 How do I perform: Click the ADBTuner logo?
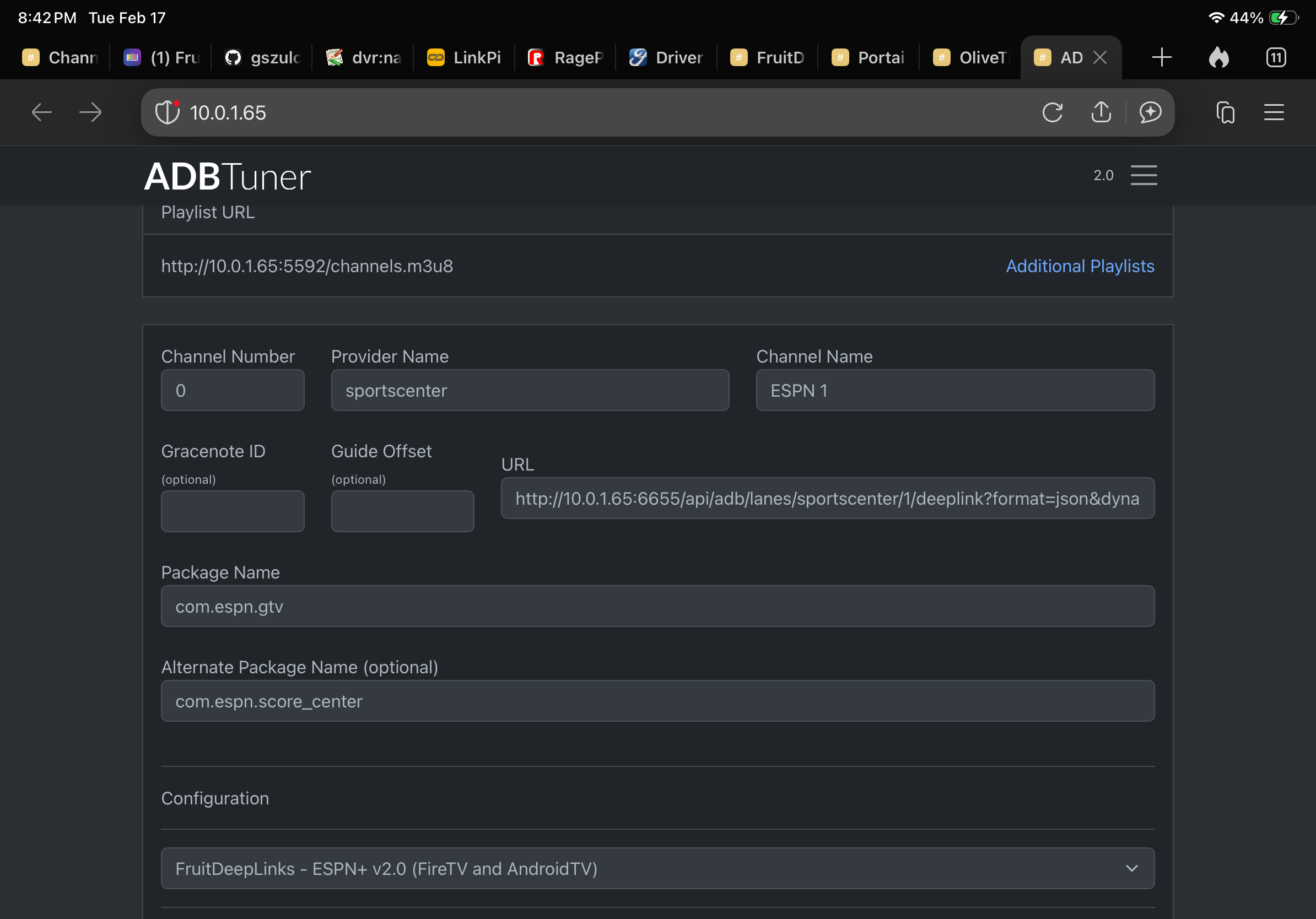point(227,176)
